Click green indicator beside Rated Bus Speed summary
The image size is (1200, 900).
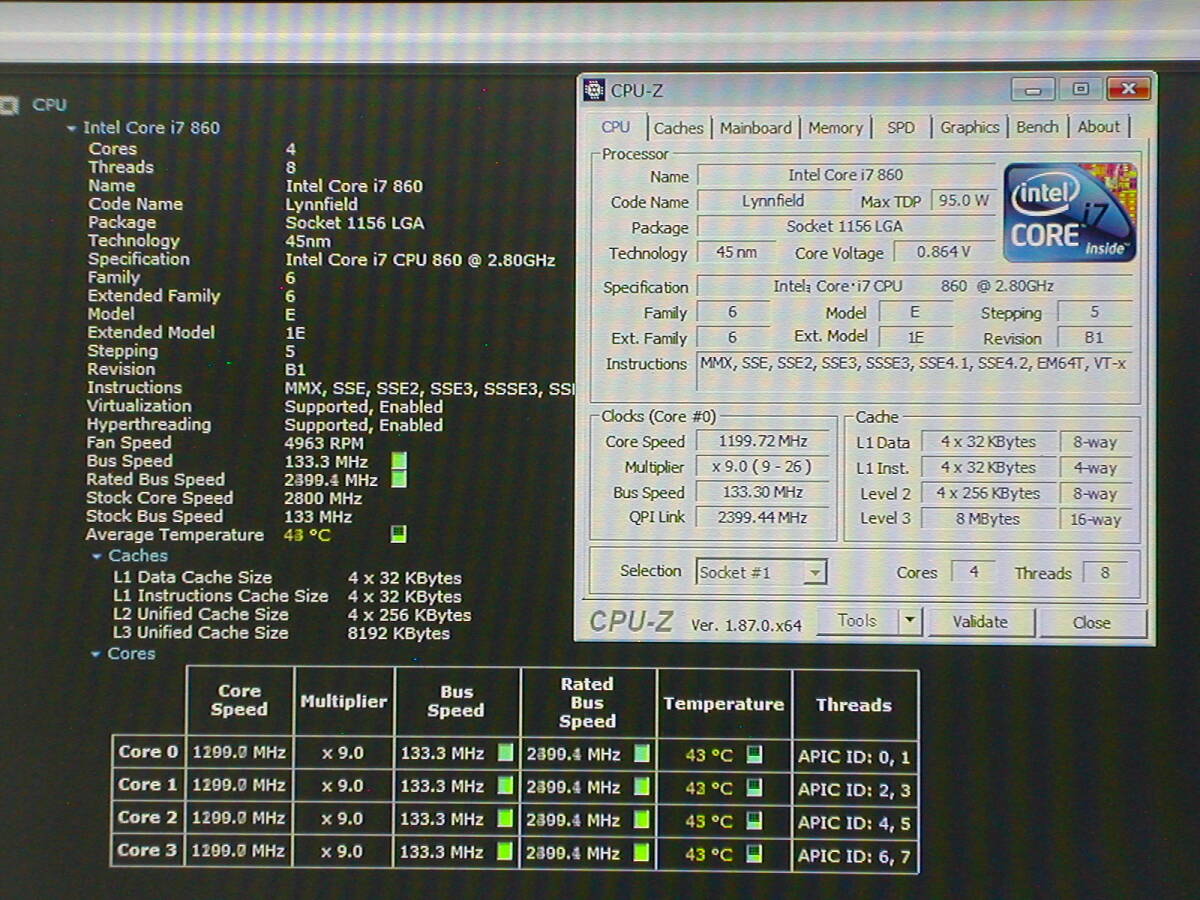(399, 479)
